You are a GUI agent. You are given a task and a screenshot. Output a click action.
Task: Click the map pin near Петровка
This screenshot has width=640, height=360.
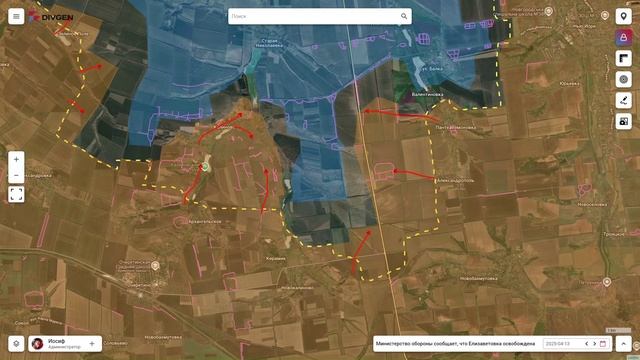[x=607, y=282]
